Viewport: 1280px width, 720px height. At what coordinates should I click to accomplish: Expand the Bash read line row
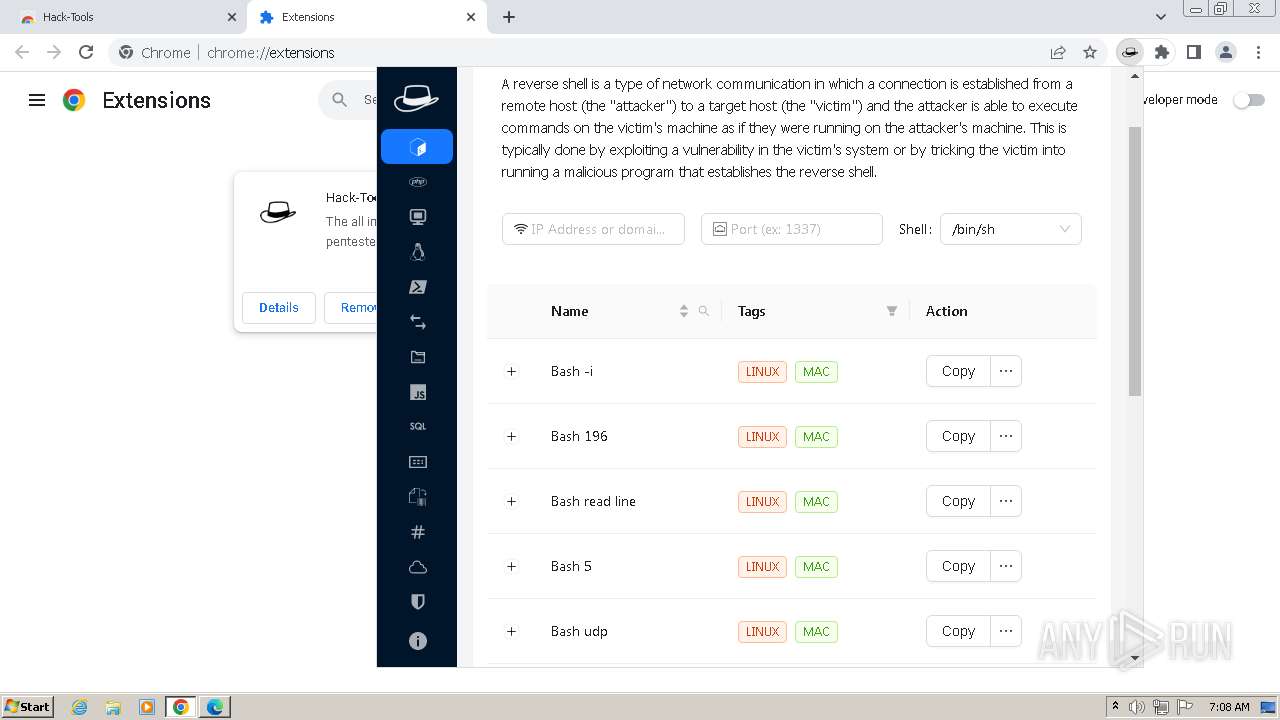[x=511, y=501]
